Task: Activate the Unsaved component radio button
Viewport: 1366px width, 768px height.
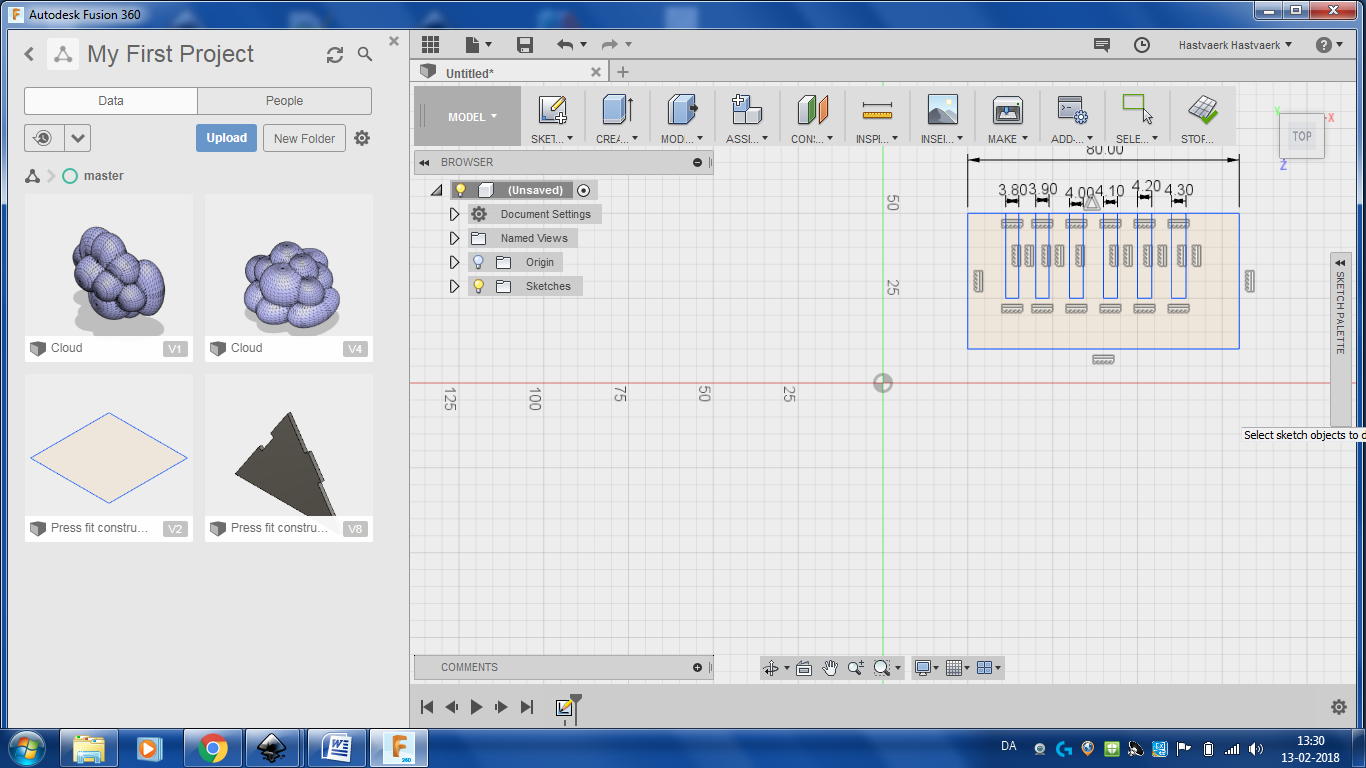Action: coord(584,190)
